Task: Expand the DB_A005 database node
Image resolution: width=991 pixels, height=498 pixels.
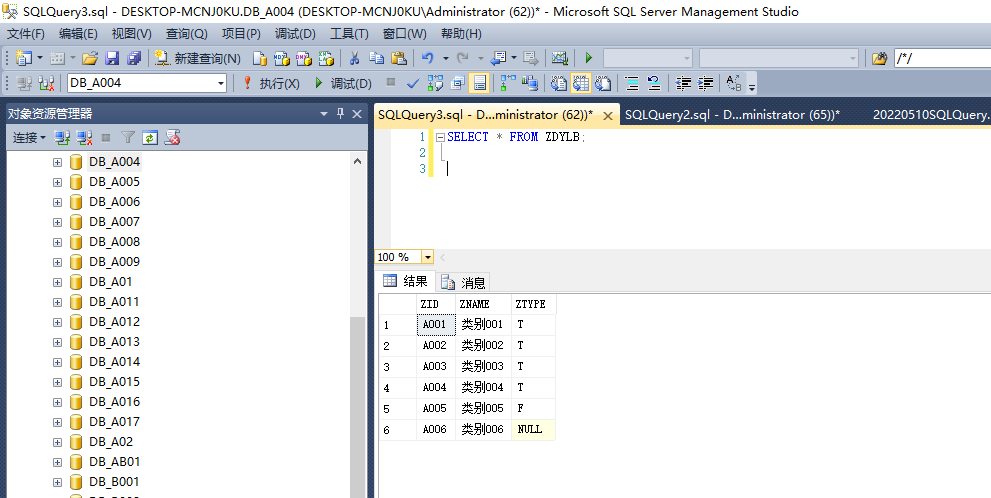Action: [x=58, y=182]
